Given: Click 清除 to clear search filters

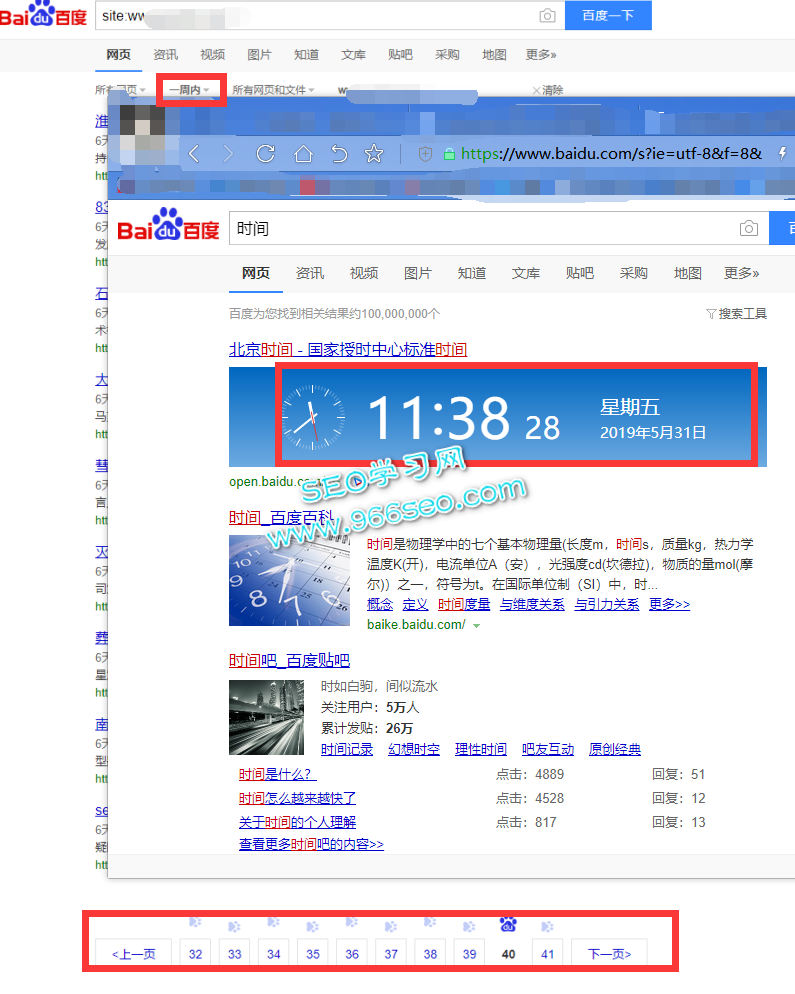Looking at the screenshot, I should (x=548, y=90).
